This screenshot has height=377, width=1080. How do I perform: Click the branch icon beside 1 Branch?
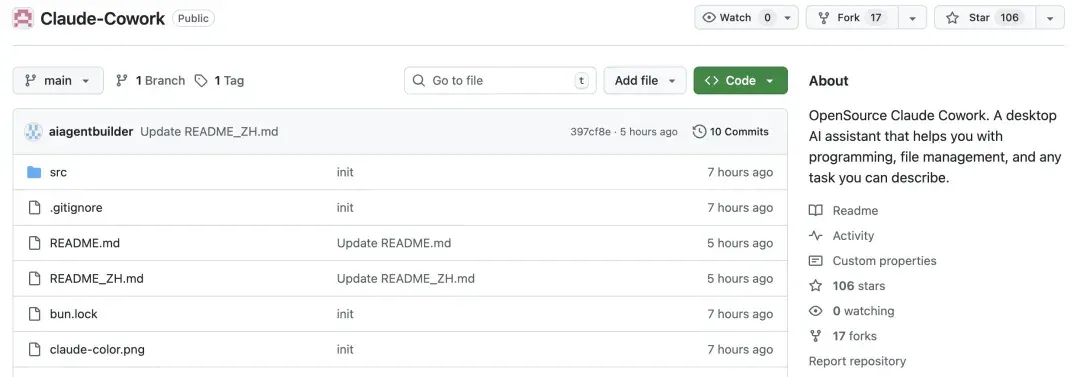tap(122, 81)
